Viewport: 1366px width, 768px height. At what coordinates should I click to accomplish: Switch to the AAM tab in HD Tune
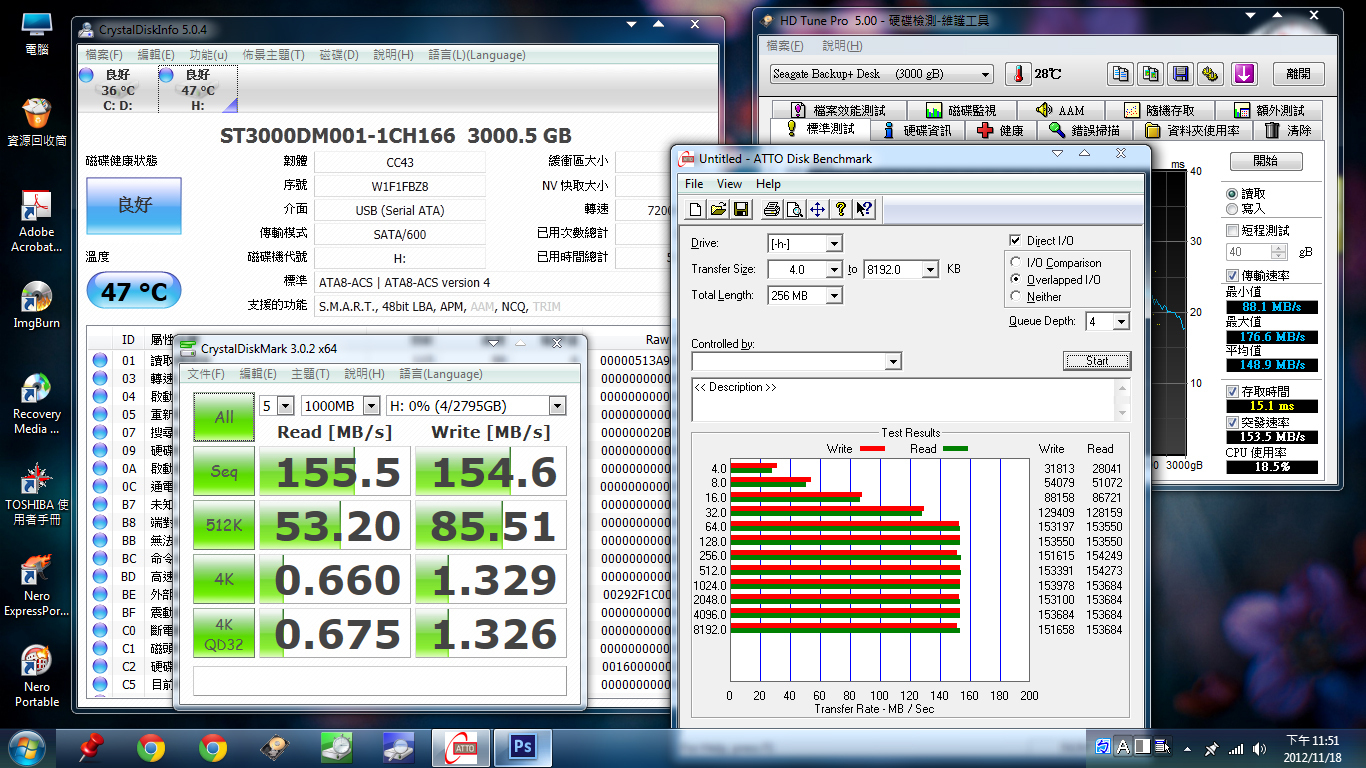point(1060,110)
